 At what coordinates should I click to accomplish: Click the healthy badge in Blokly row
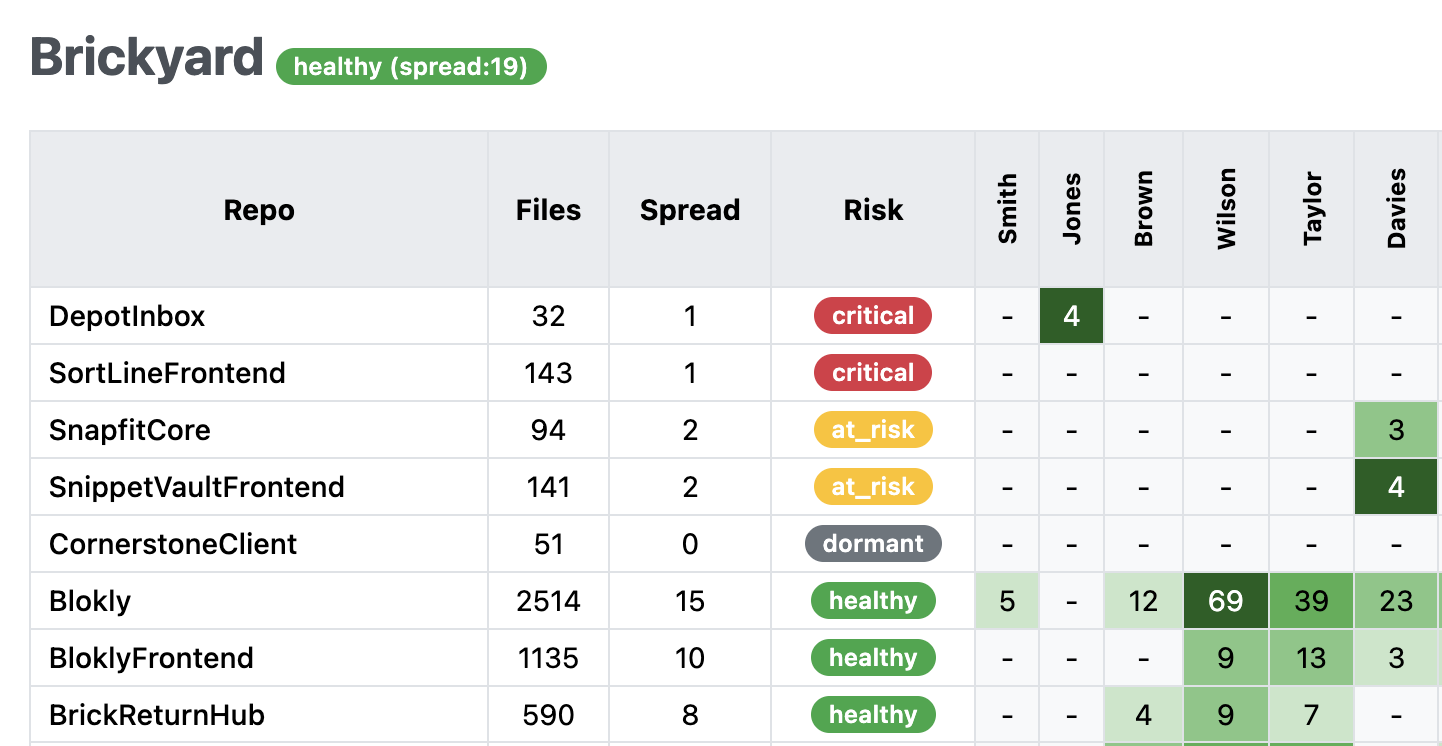click(x=873, y=601)
